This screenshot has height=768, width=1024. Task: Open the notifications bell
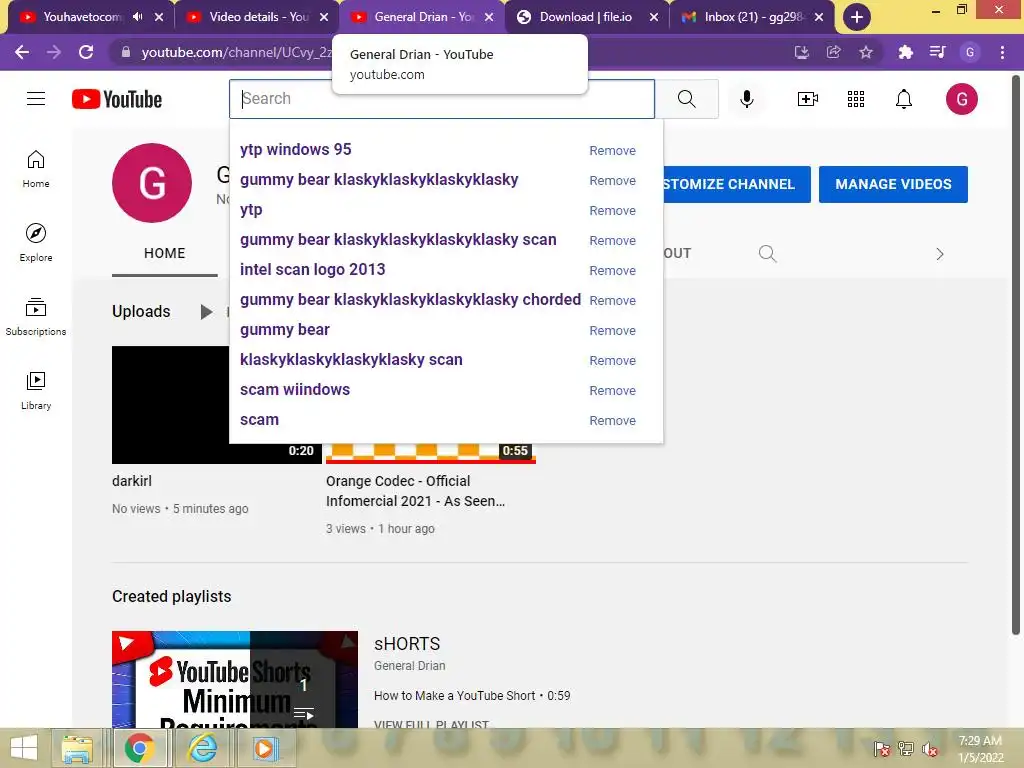tap(904, 99)
